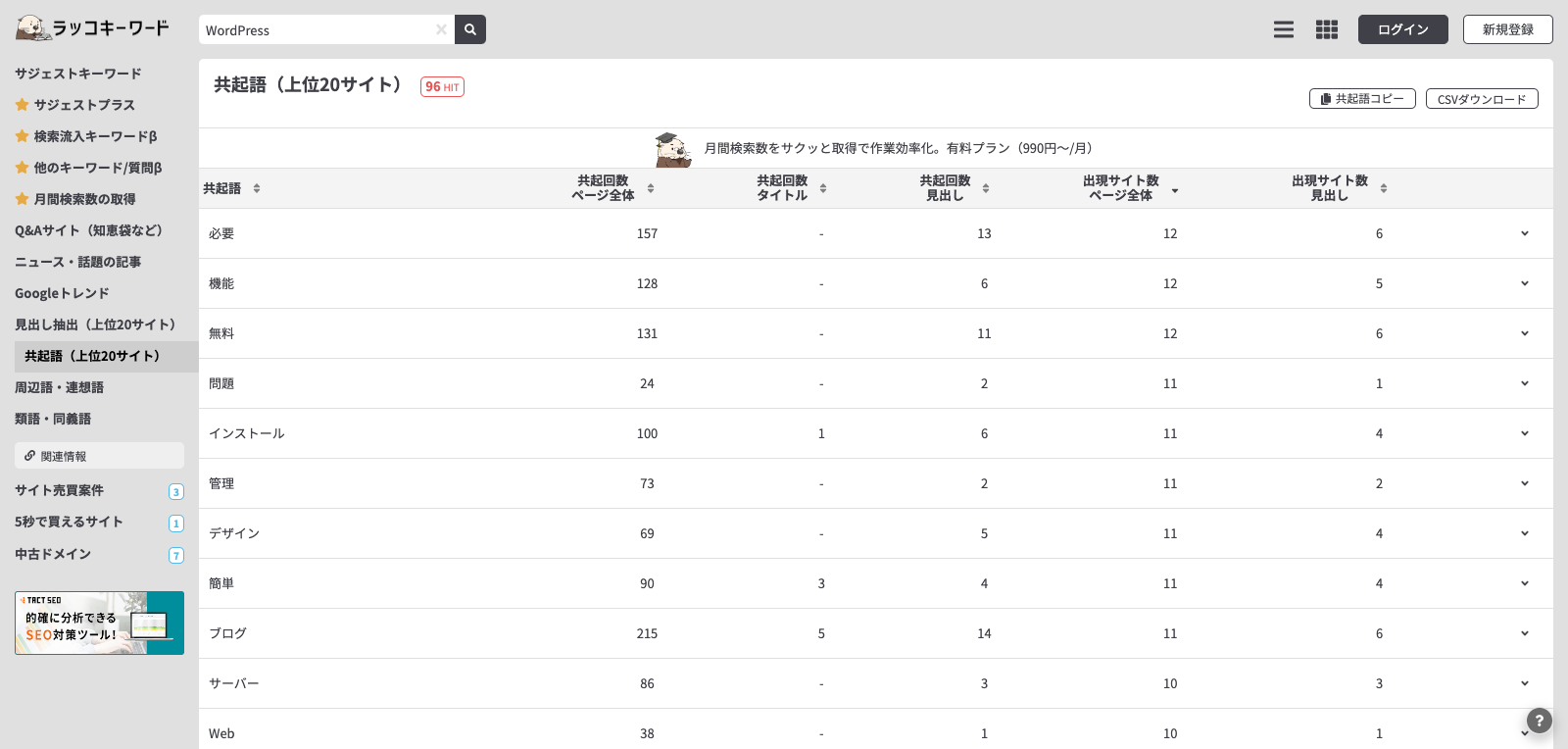The image size is (1568, 749).
Task: Select the ブログ keyword cell
Action: point(227,633)
